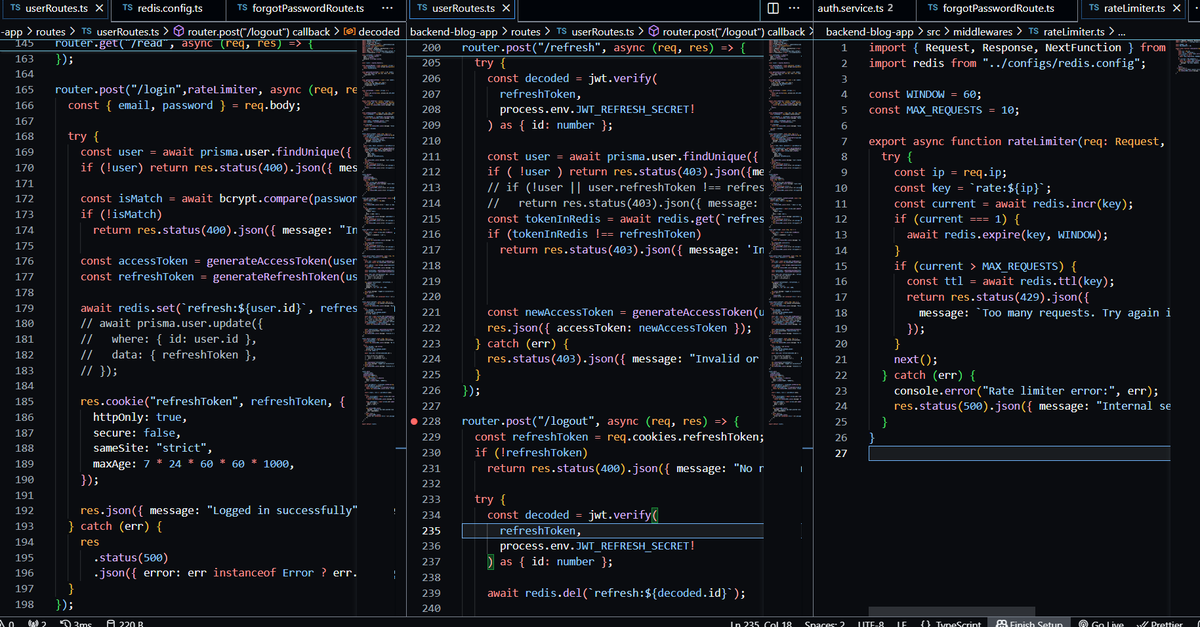Image resolution: width=1200 pixels, height=627 pixels.
Task: Click 'Finish Setup' in status bar
Action: [x=1029, y=623]
